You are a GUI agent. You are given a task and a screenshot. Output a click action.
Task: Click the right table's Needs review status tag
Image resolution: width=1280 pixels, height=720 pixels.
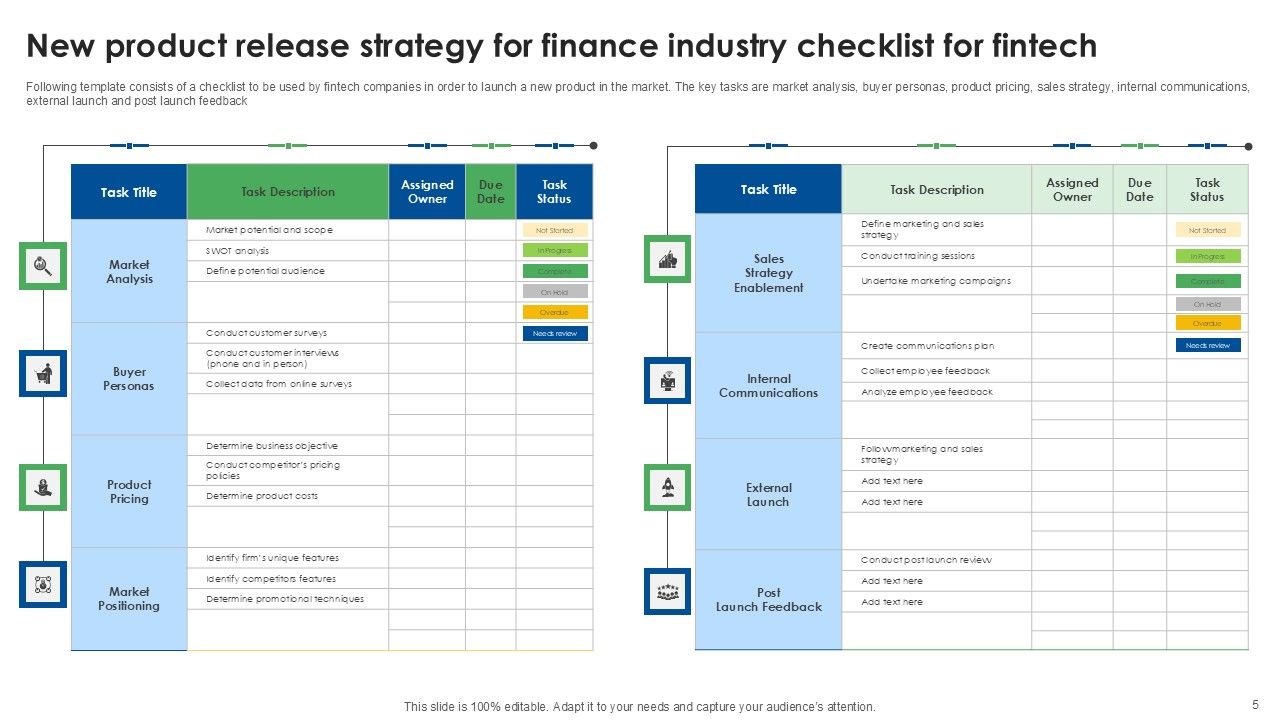[1208, 345]
